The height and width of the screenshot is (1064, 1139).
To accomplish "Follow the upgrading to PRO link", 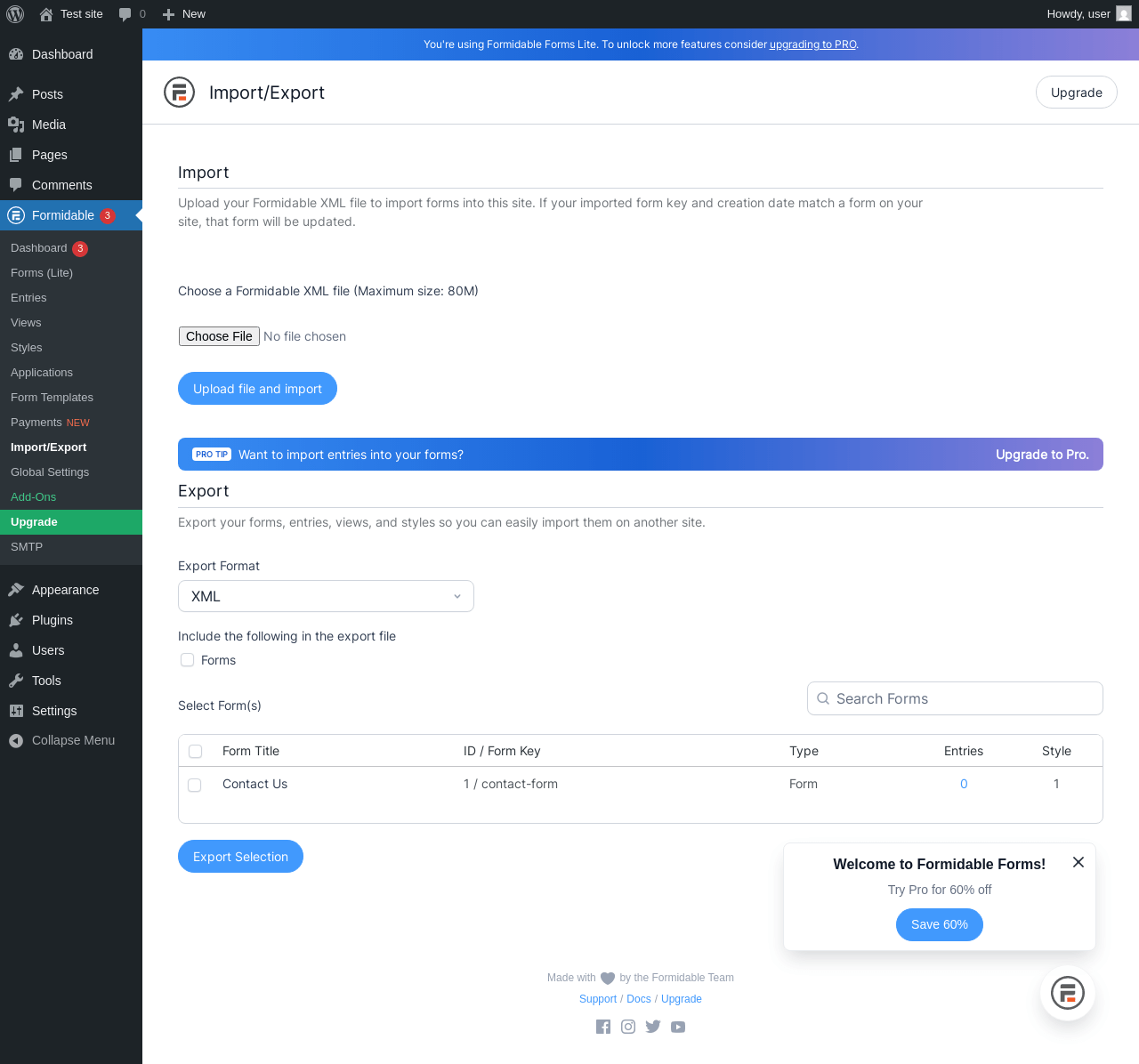I will click(x=813, y=44).
